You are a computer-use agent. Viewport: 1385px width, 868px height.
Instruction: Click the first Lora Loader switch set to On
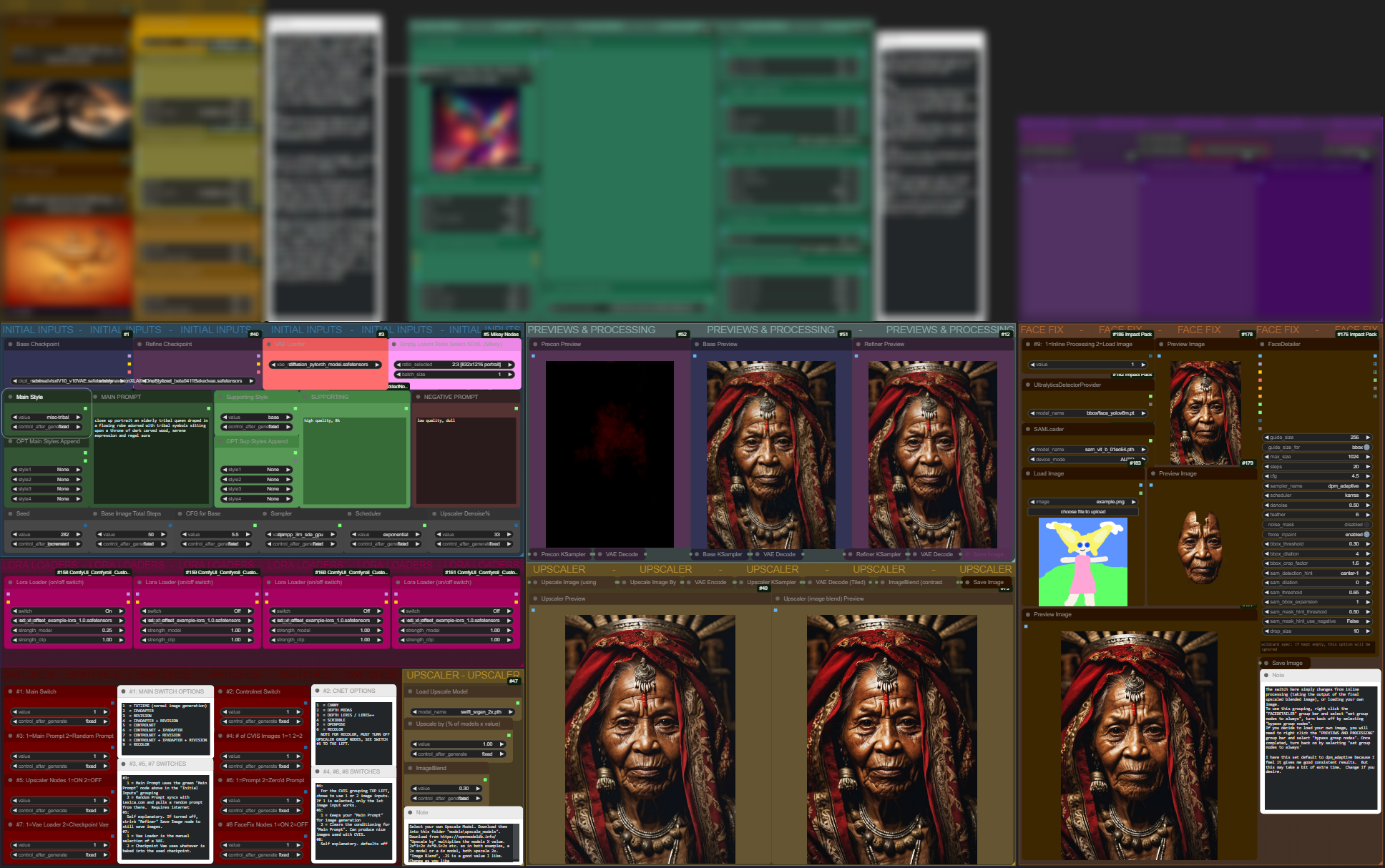[x=68, y=611]
